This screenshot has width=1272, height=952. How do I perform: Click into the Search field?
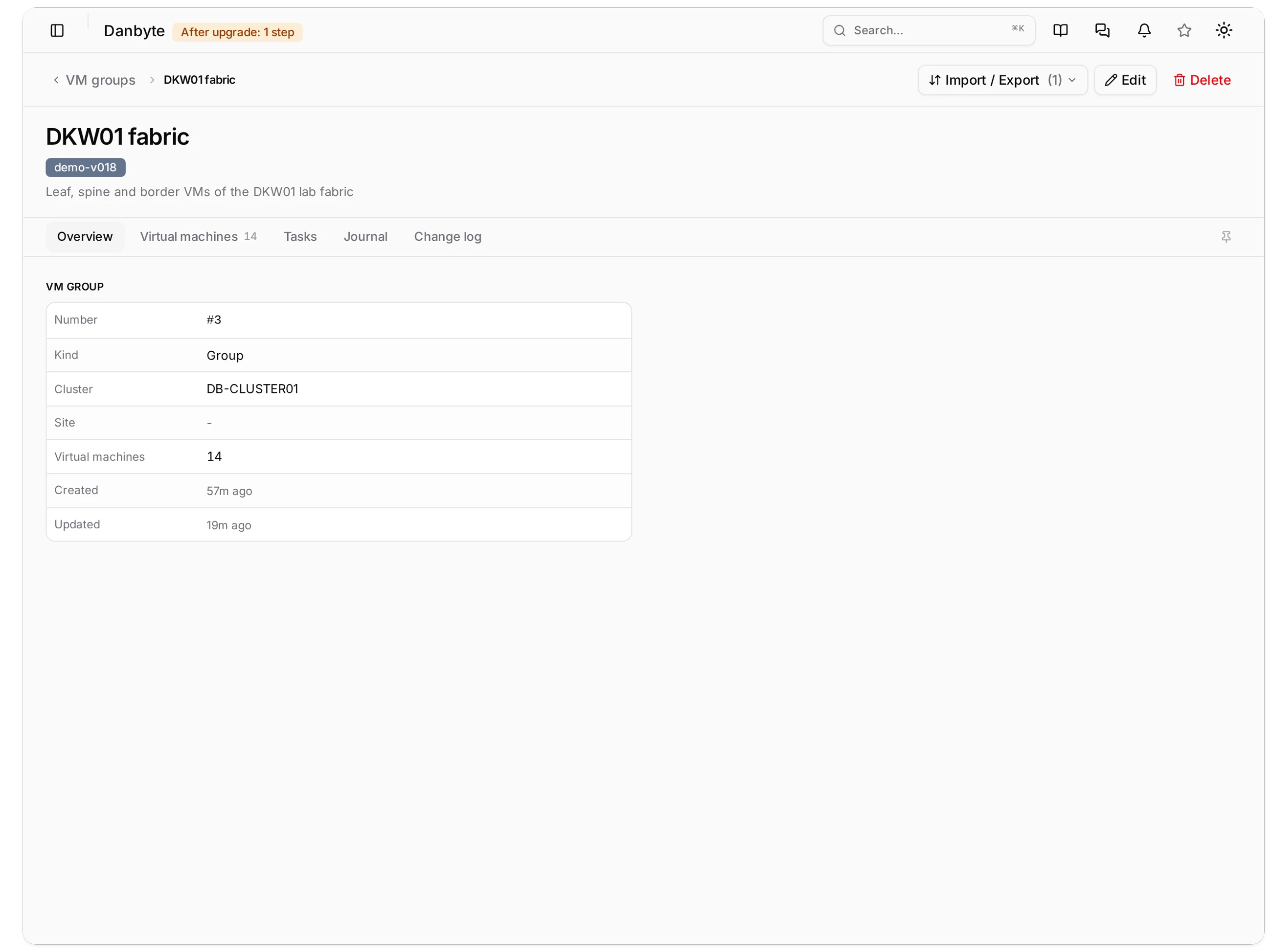(x=928, y=30)
